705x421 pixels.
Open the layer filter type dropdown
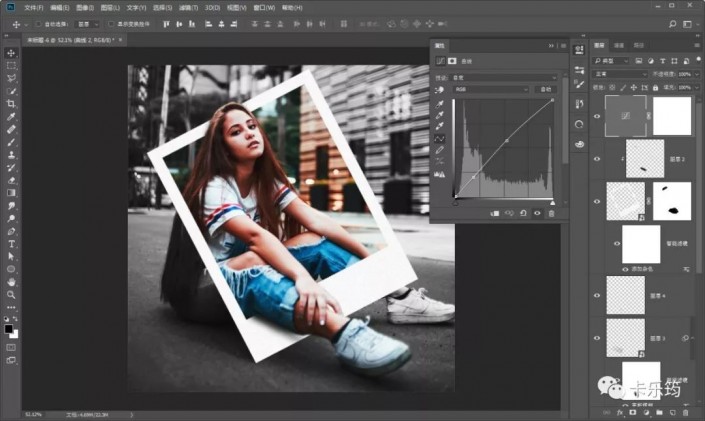pyautogui.click(x=611, y=61)
